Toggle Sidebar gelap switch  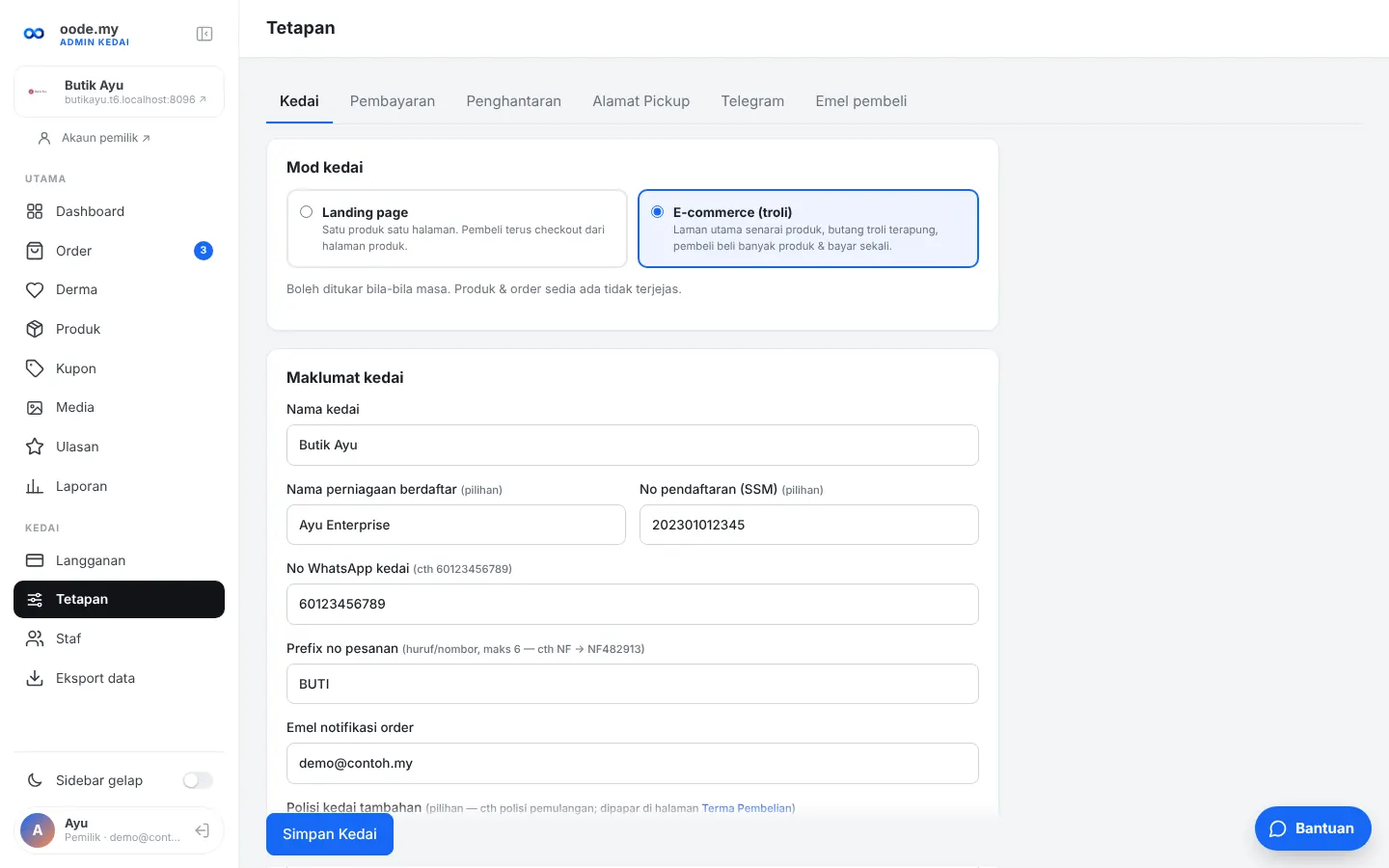(198, 780)
